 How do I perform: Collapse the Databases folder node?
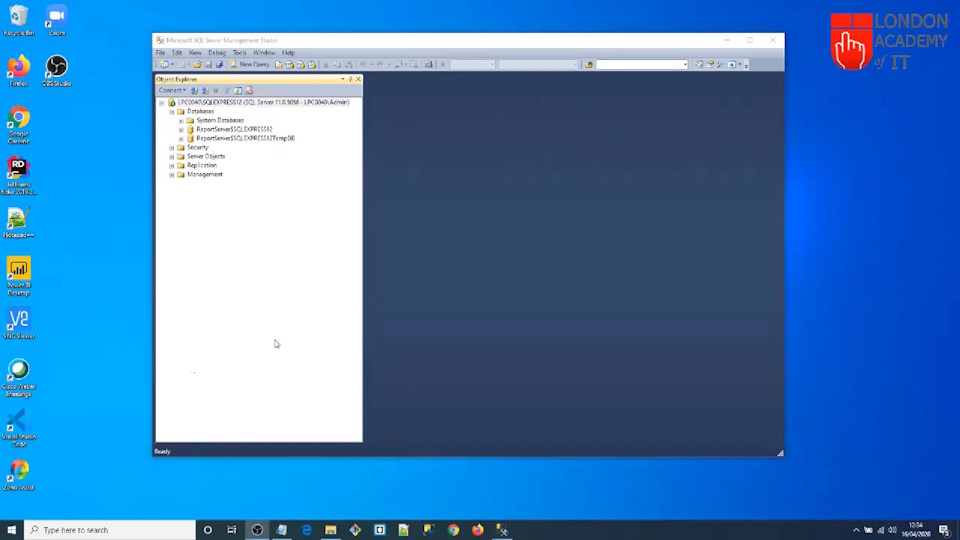[171, 112]
